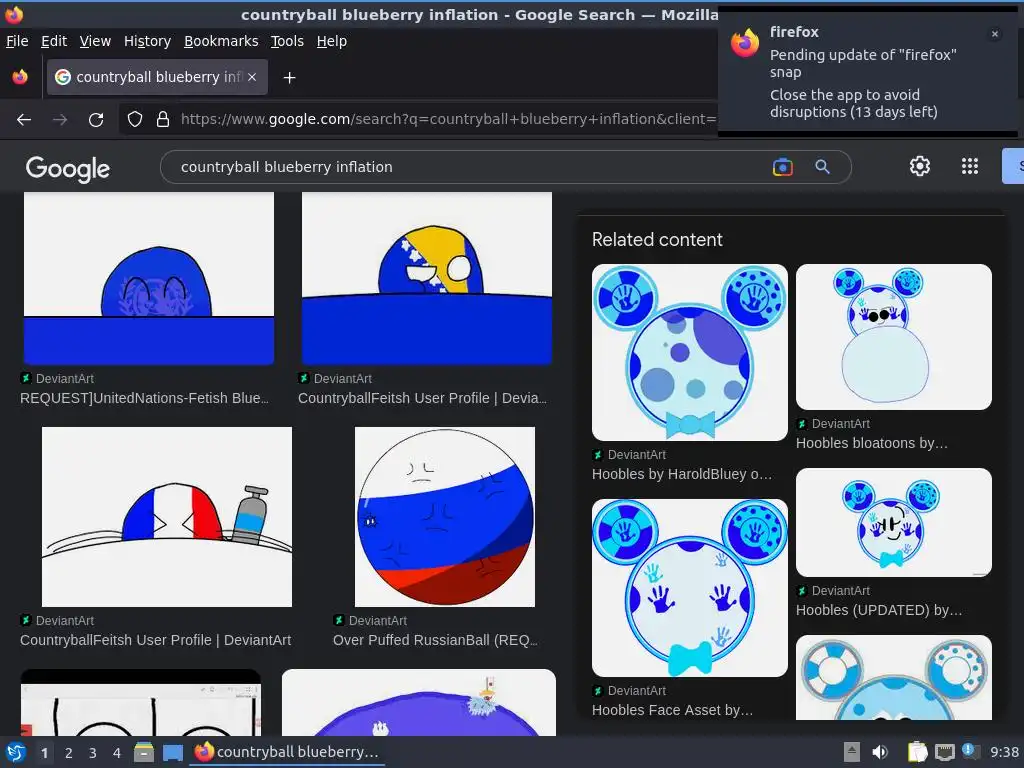The image size is (1024, 768).
Task: Open CountryballFeitsh User Profile | DeviantArt link
Action: [155, 640]
